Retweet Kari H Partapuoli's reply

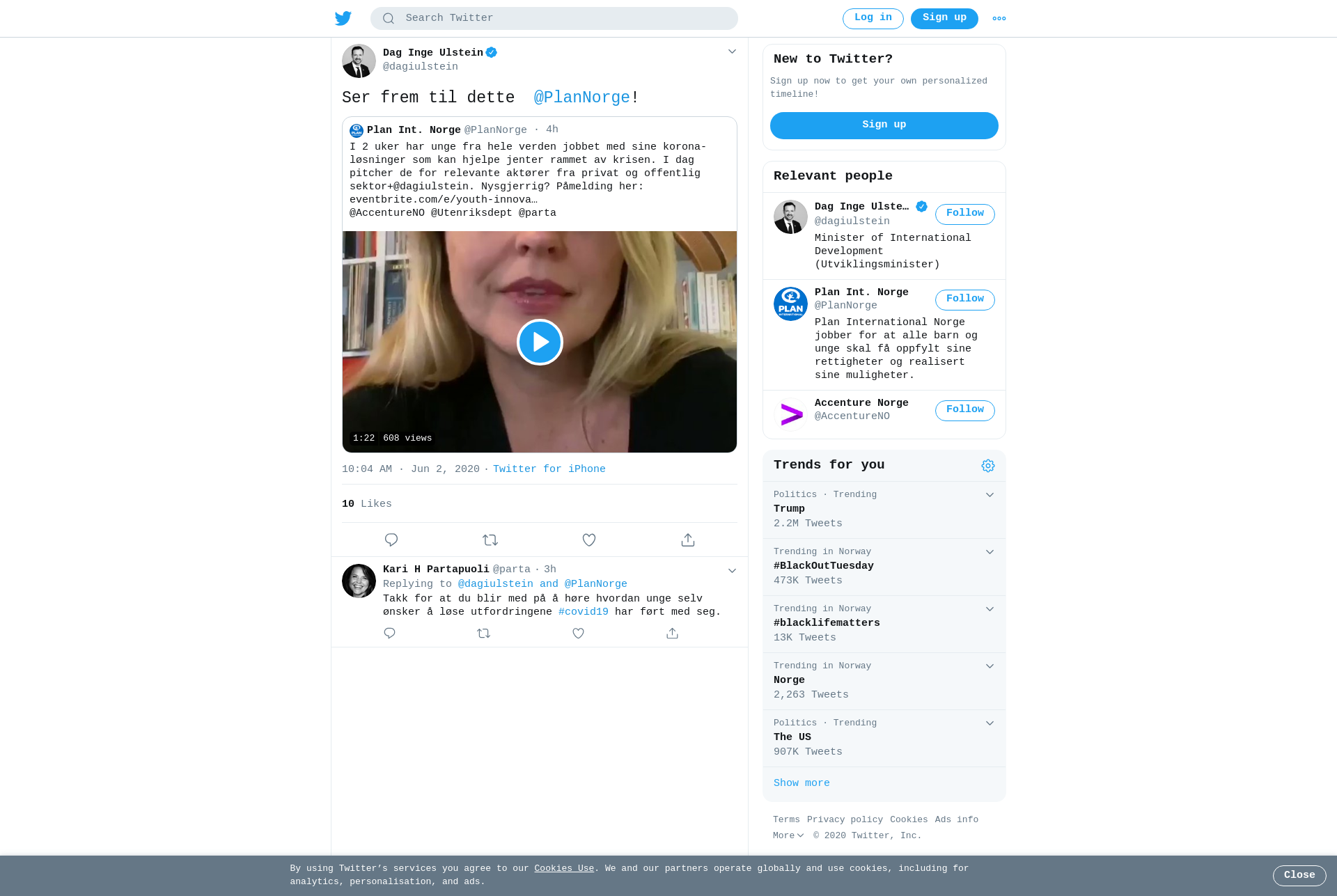(484, 633)
